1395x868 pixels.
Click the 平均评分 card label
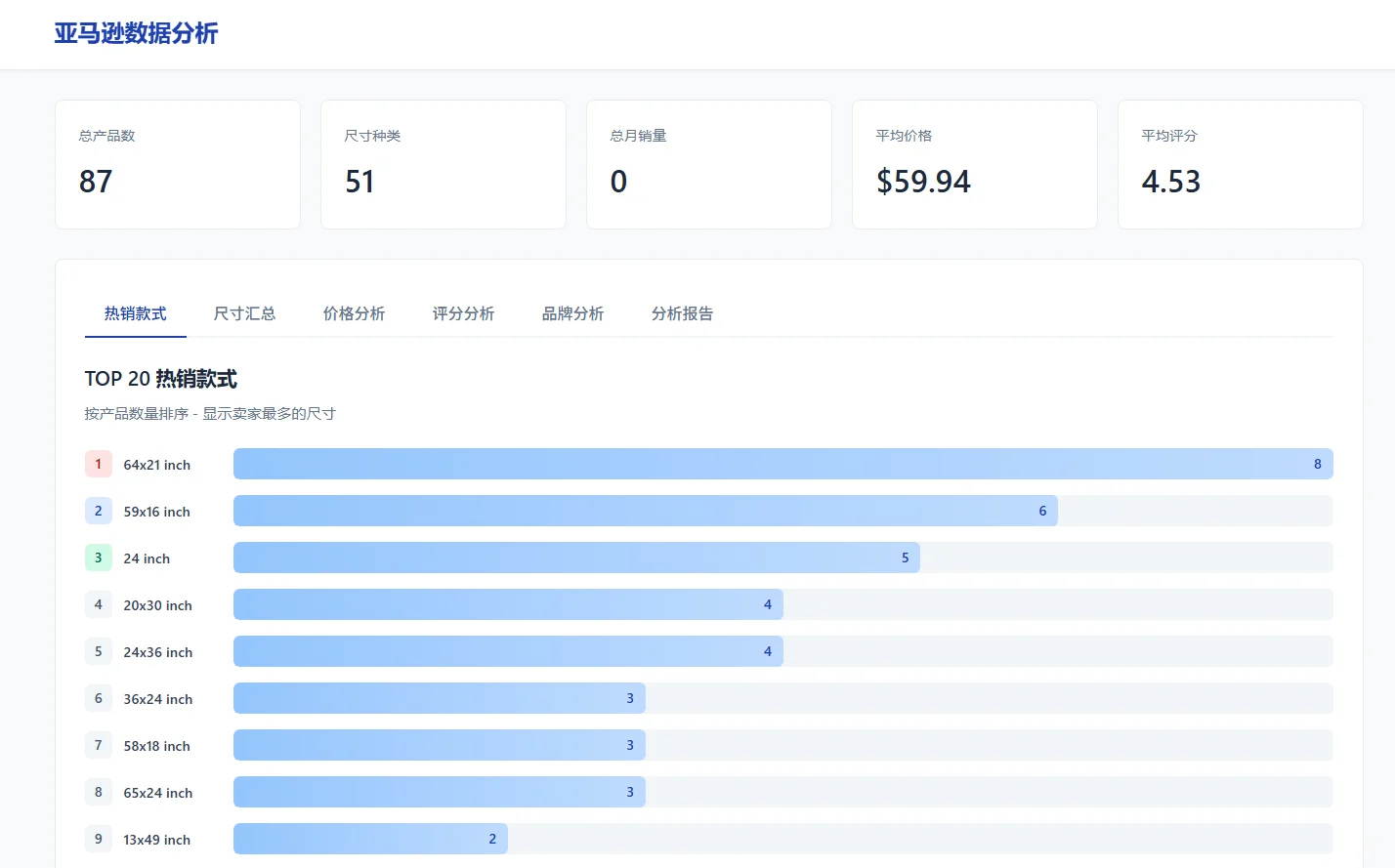1170,136
